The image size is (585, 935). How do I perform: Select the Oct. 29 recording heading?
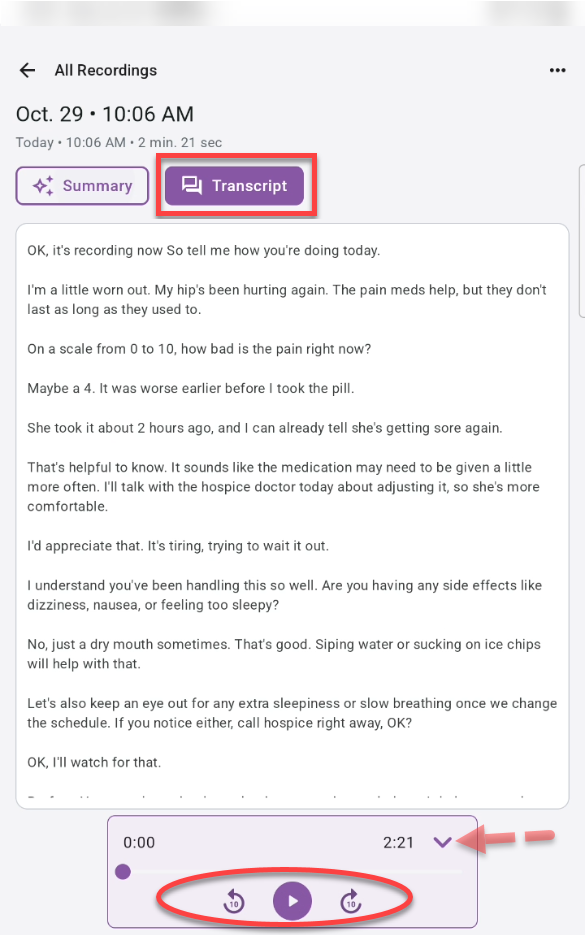pos(103,114)
